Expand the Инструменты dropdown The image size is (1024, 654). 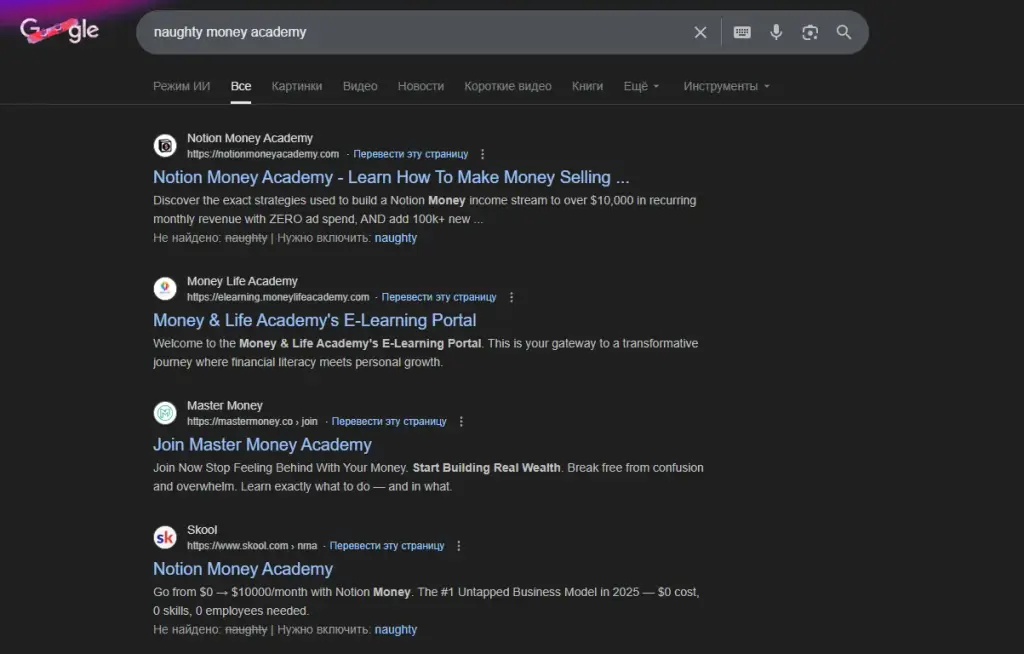(x=726, y=86)
